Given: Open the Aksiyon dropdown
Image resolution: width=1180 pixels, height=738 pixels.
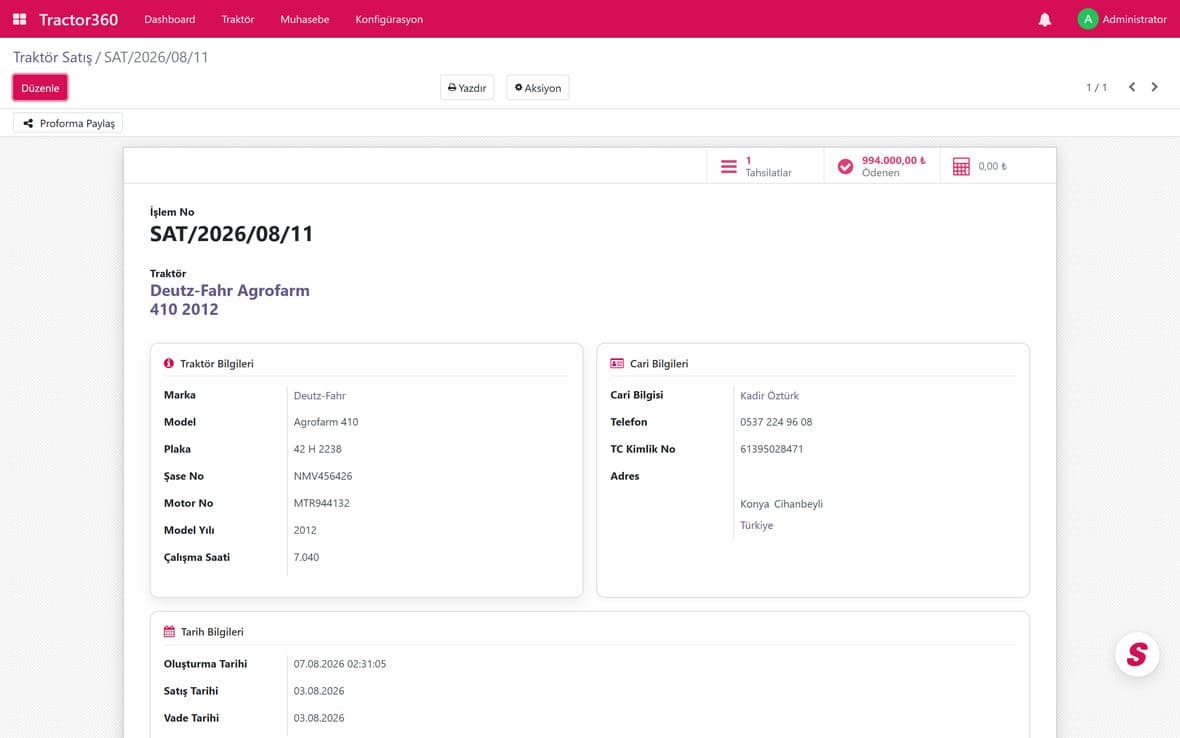Looking at the screenshot, I should tap(537, 88).
